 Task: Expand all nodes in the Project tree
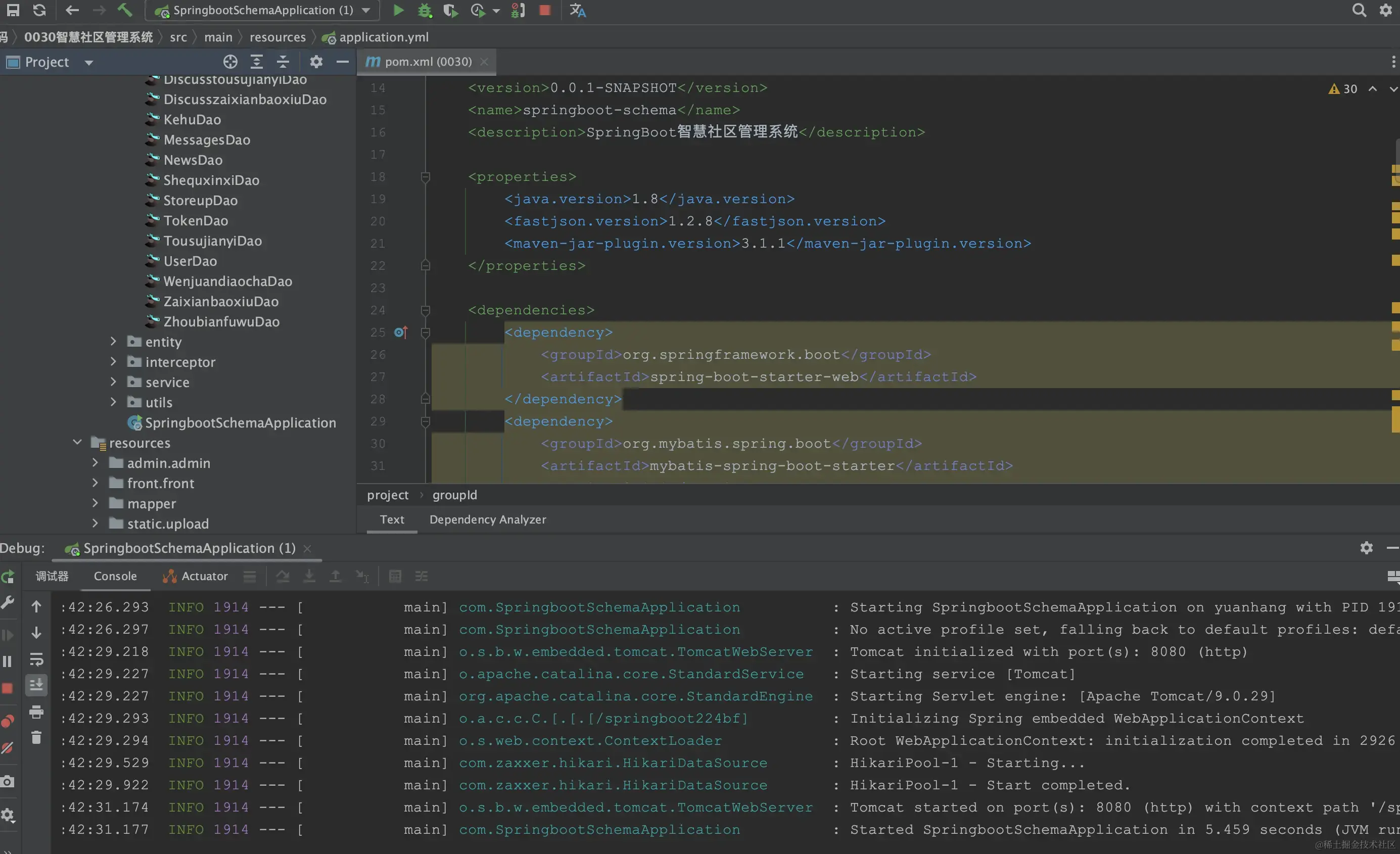click(x=257, y=61)
